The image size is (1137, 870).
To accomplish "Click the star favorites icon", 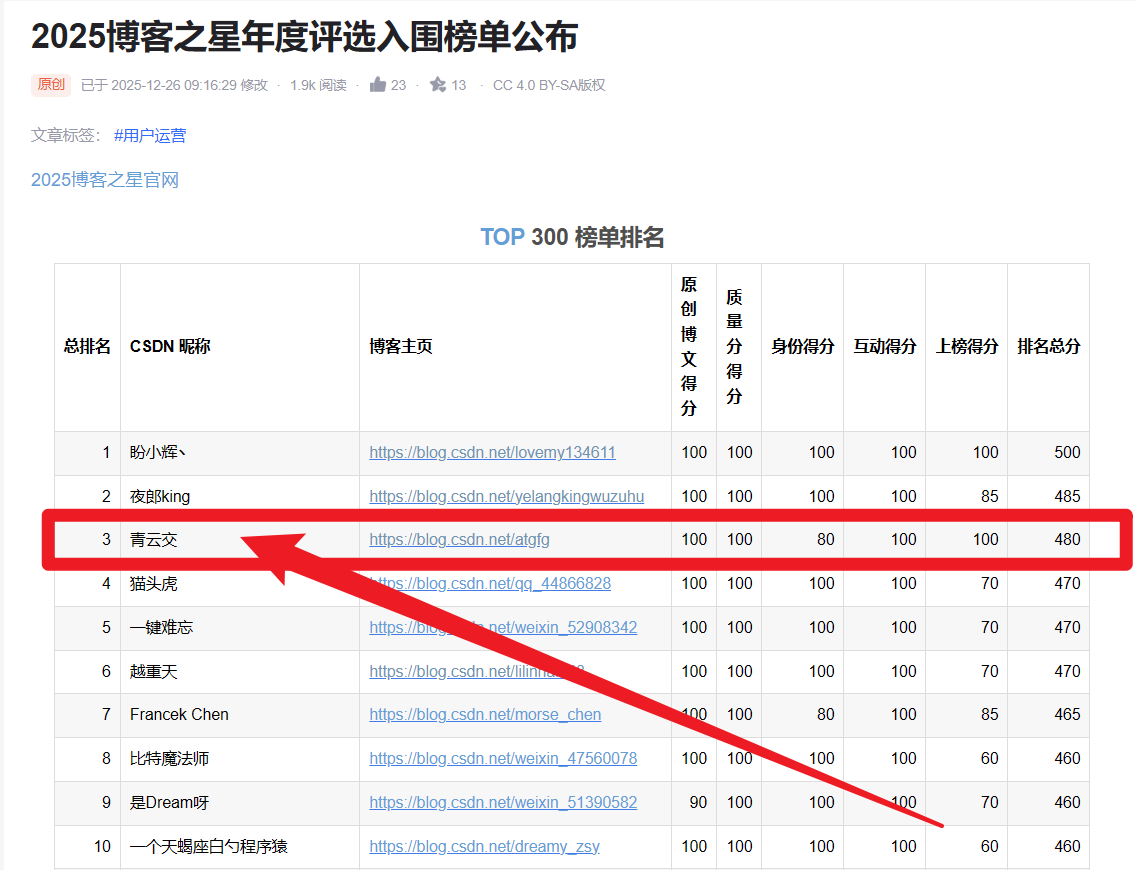I will [438, 85].
